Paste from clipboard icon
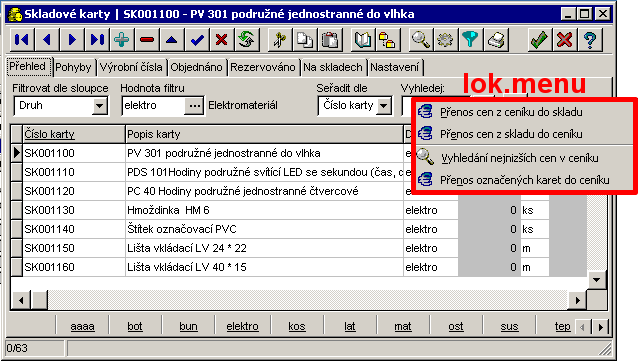The image size is (638, 361). (330, 40)
